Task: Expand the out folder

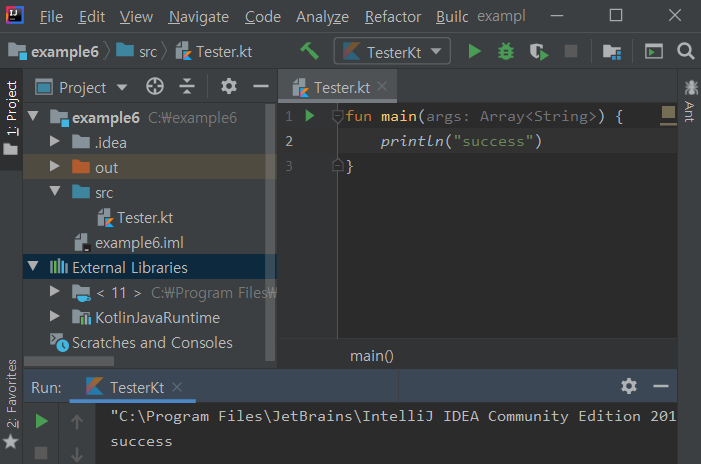Action: click(55, 166)
